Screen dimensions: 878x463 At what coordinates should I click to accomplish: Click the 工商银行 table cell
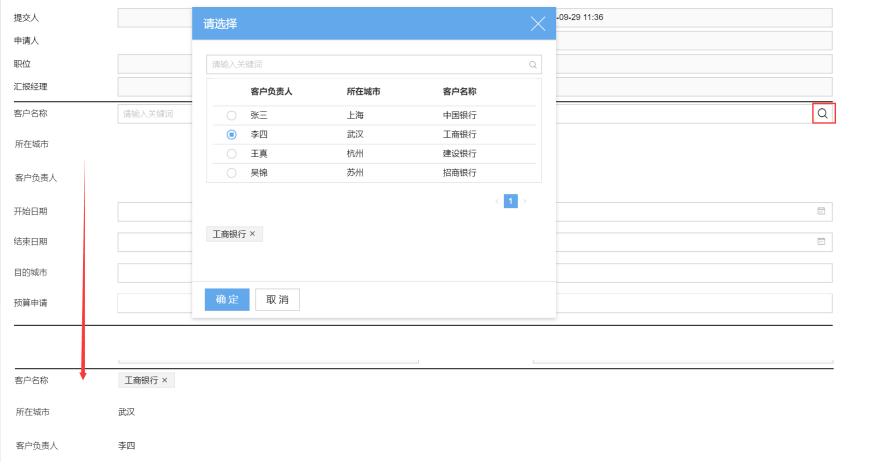coord(460,134)
